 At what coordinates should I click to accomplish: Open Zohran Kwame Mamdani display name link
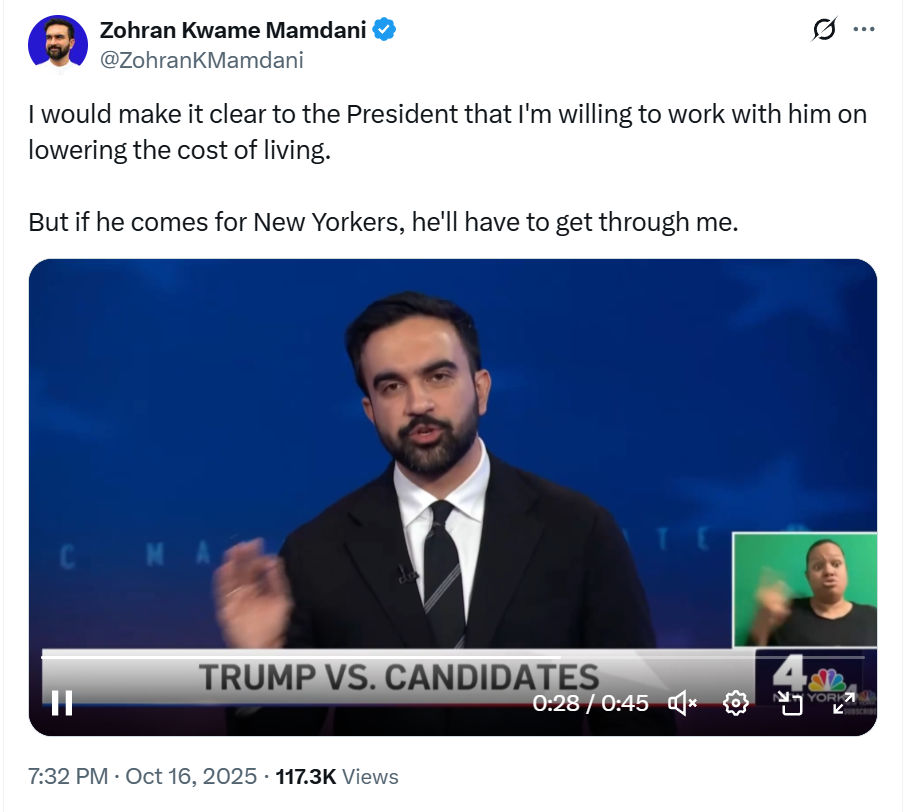(234, 31)
